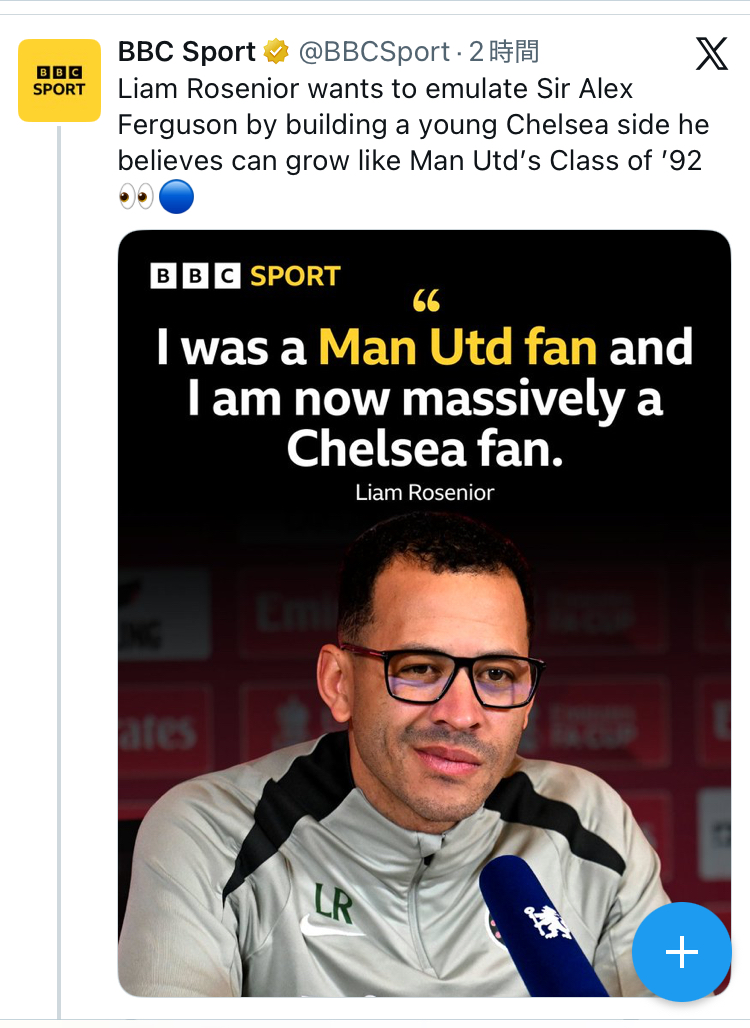Viewport: 750px width, 1028px height.
Task: Click the gold verified badge
Action: click(x=276, y=51)
